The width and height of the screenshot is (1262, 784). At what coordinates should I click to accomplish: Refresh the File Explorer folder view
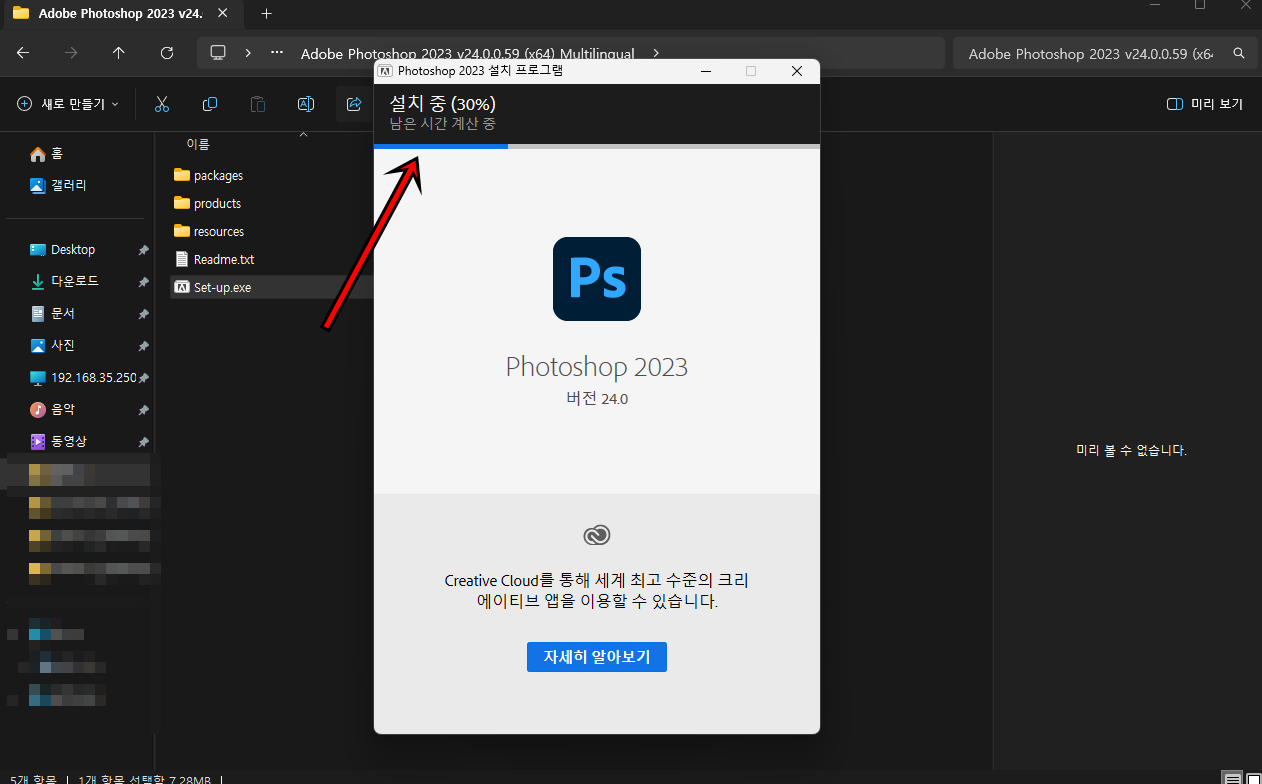click(167, 53)
